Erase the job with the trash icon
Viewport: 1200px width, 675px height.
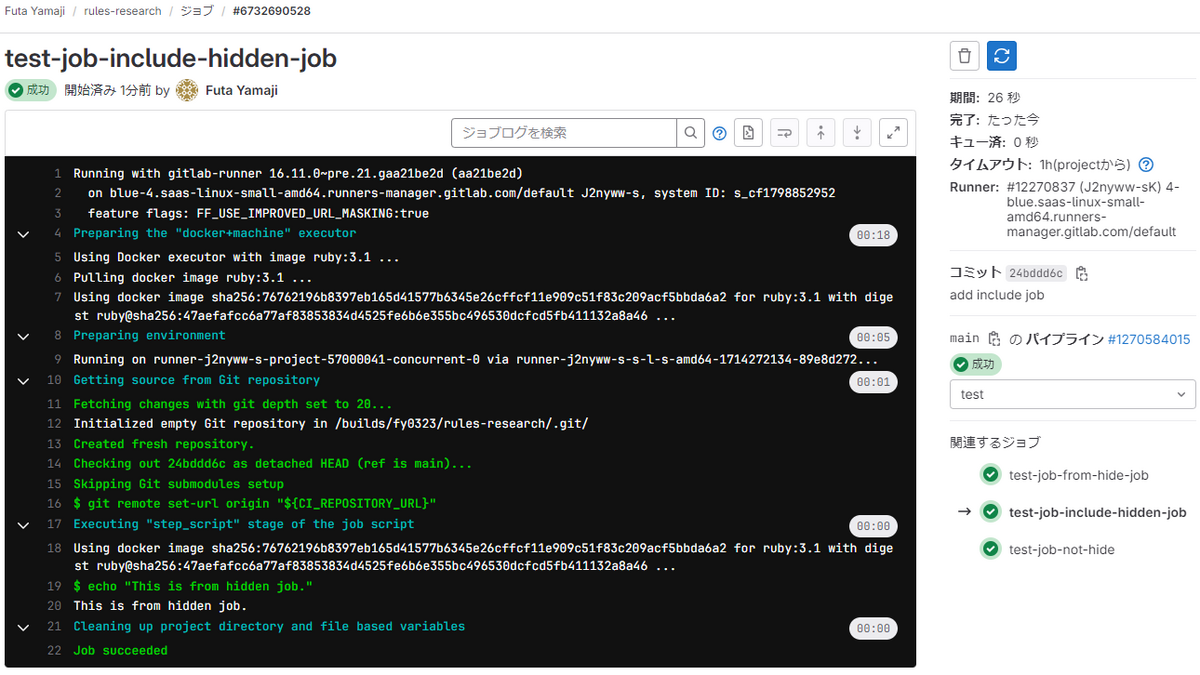964,56
